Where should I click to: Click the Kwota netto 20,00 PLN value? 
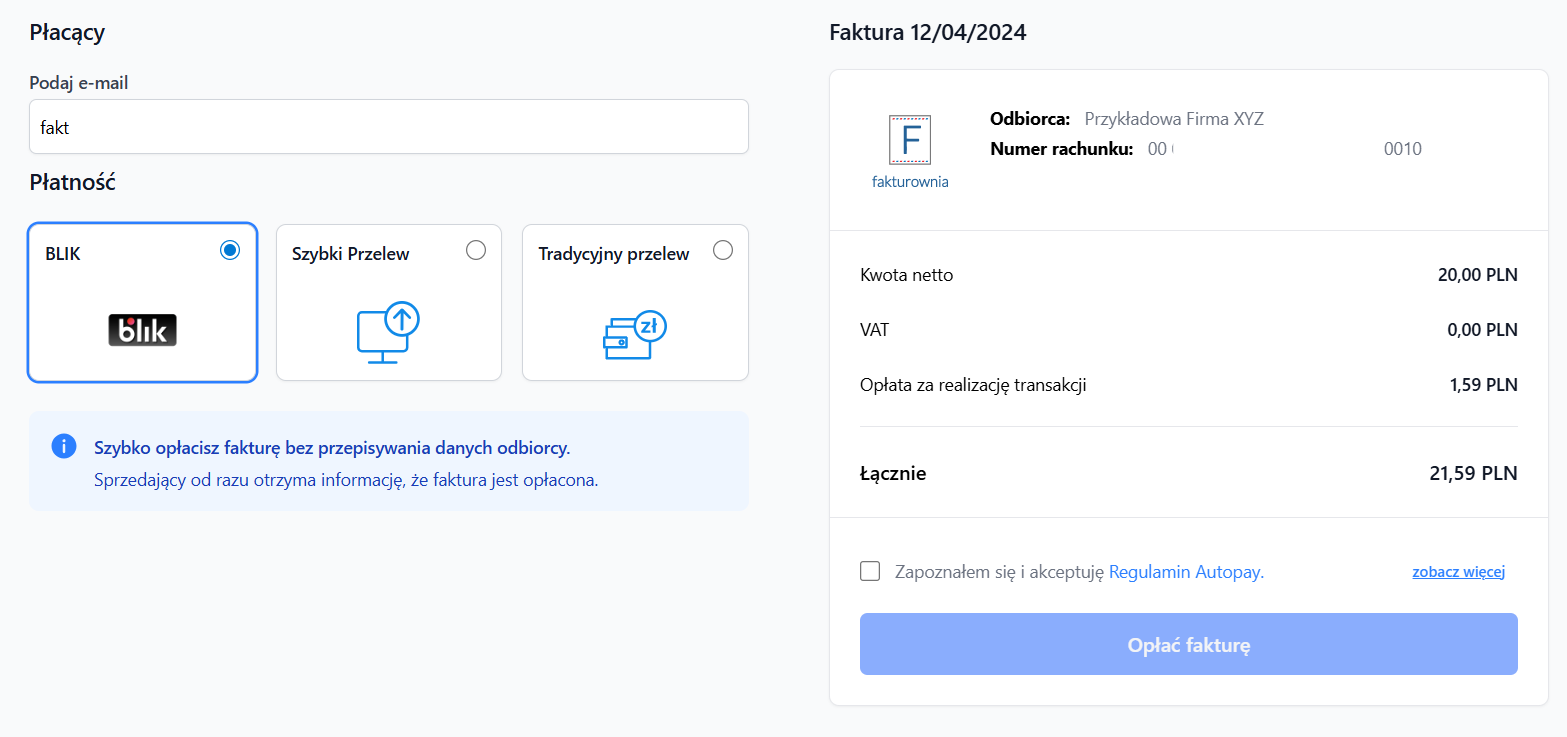point(1478,275)
